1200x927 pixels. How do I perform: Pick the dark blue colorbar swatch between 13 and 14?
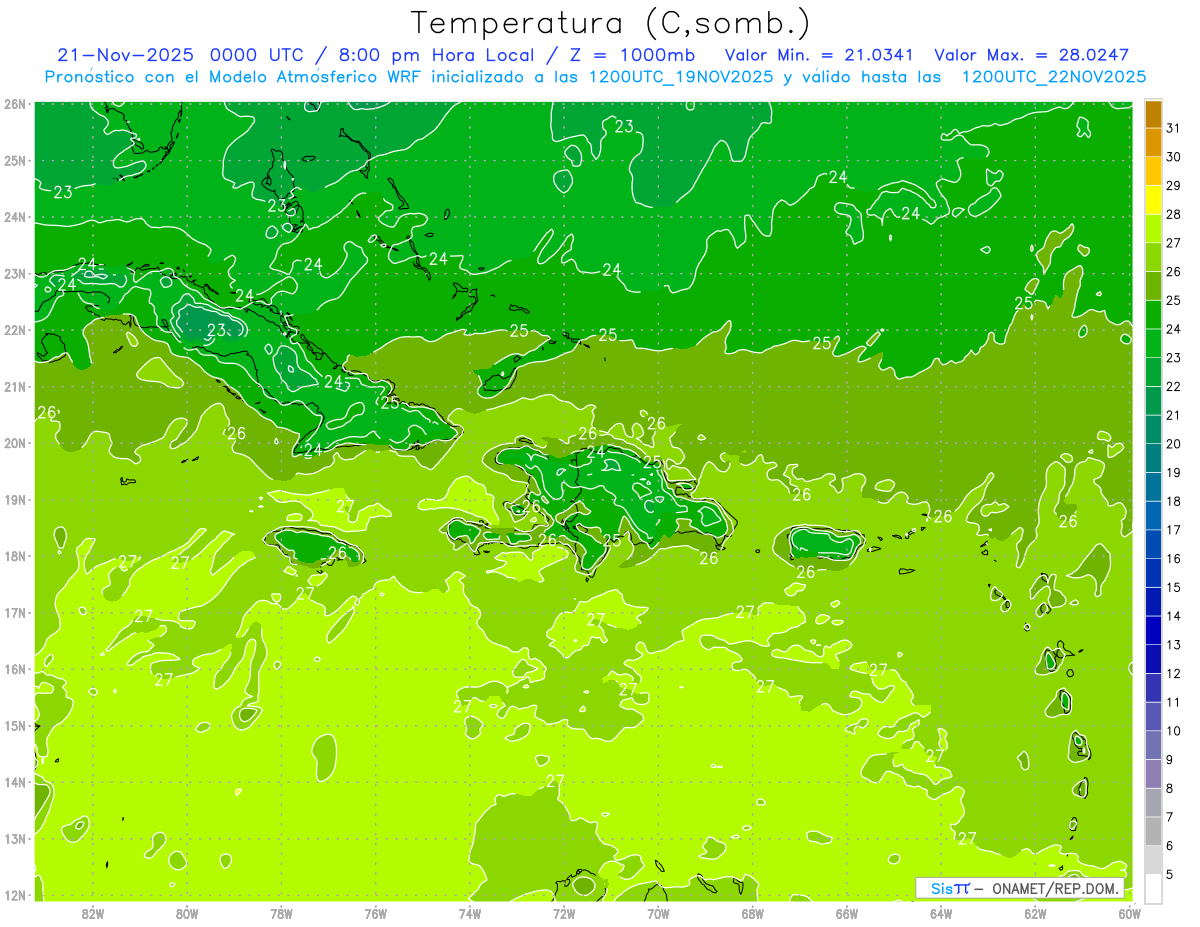point(1153,630)
